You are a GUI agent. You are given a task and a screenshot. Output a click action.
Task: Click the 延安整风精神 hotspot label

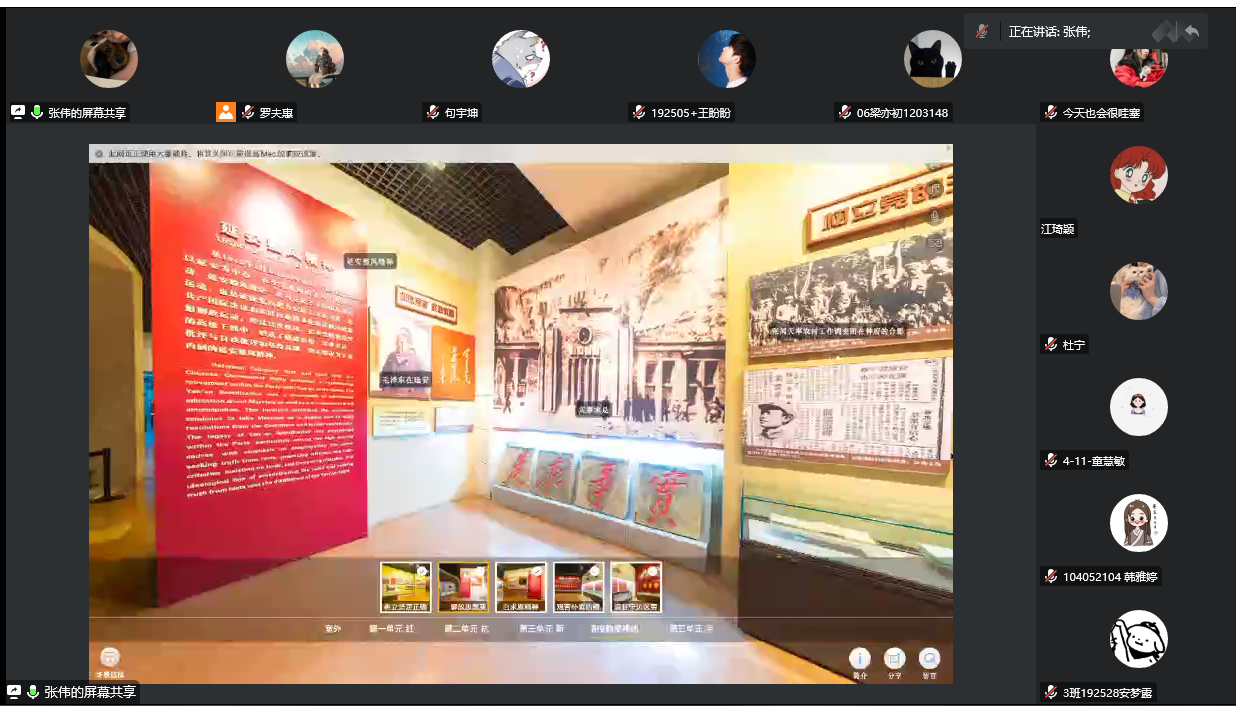[370, 261]
